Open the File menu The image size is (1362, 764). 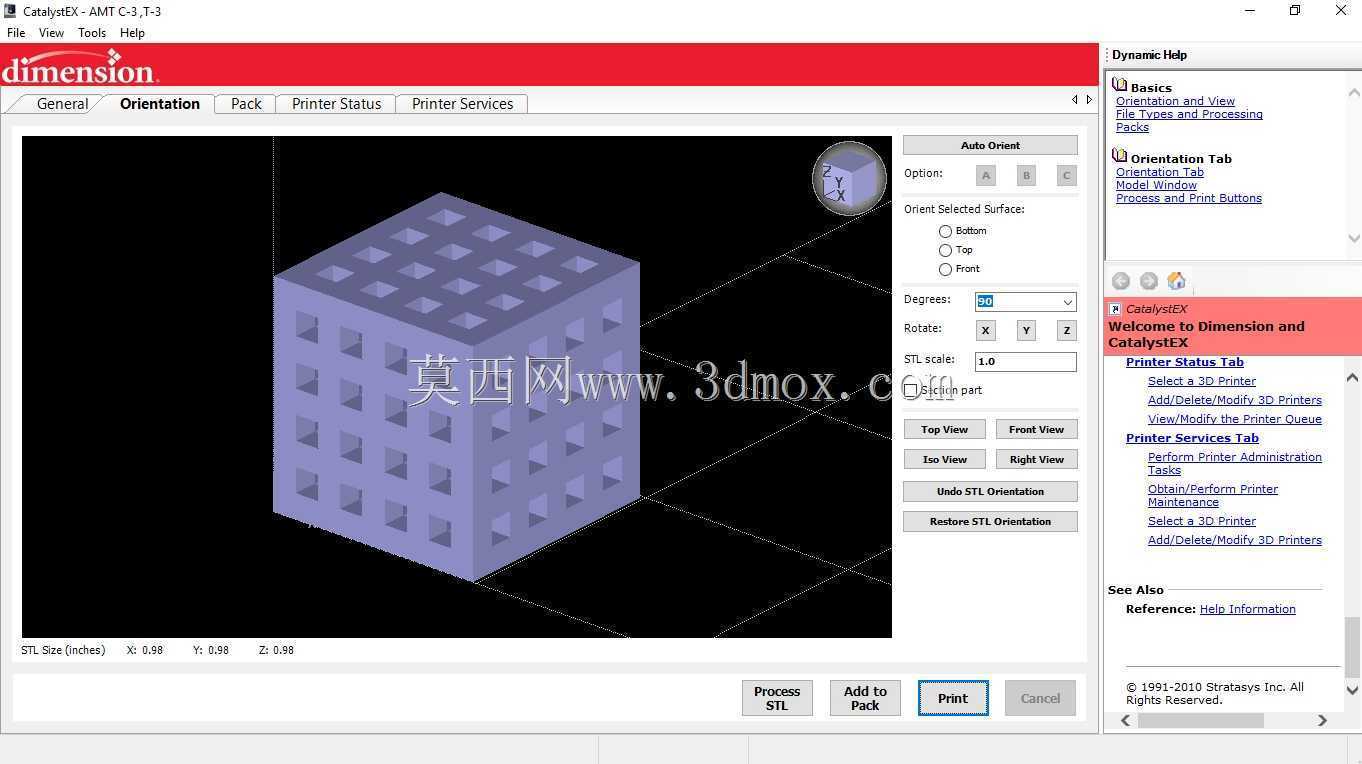point(16,33)
